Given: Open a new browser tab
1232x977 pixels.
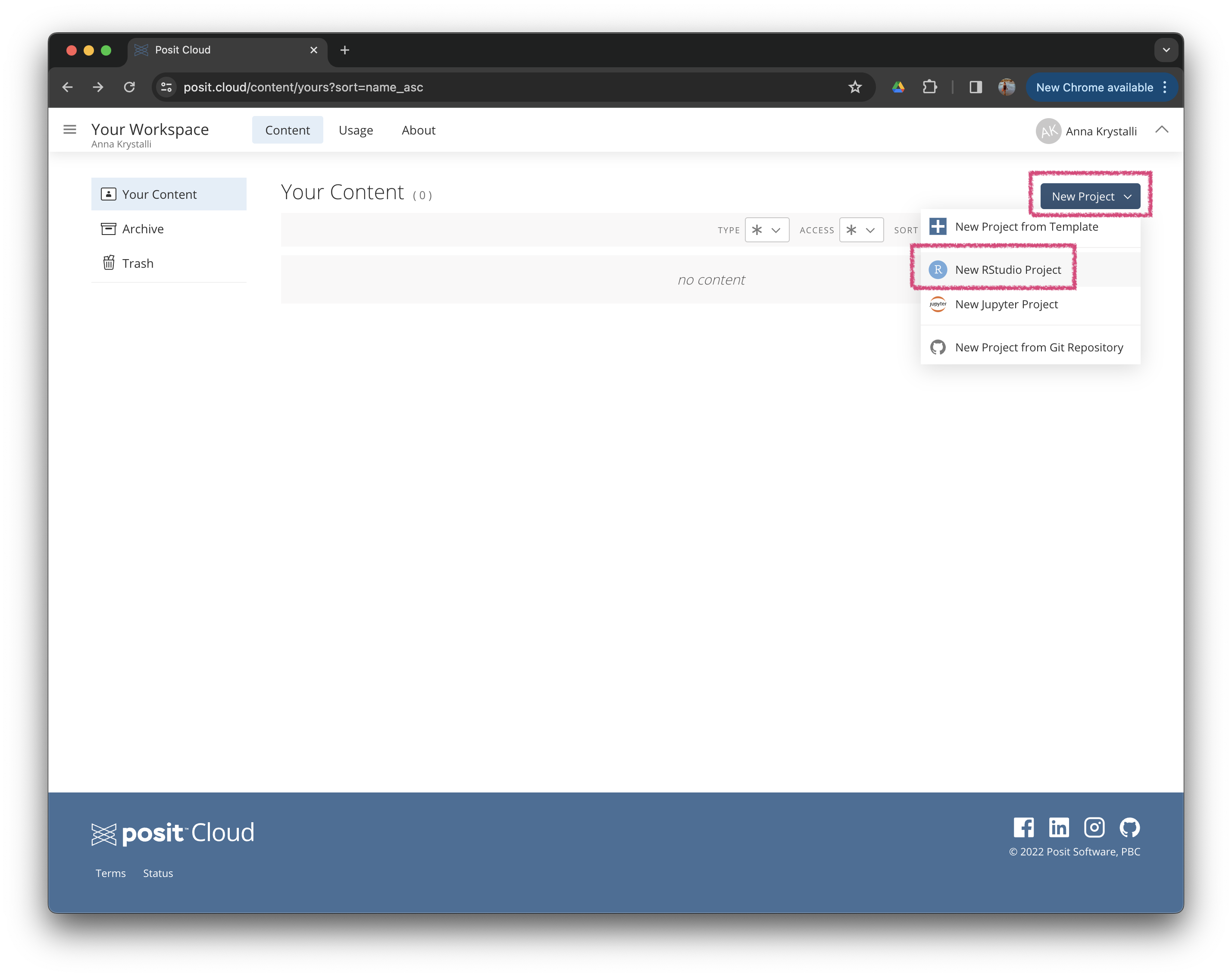Looking at the screenshot, I should 344,50.
